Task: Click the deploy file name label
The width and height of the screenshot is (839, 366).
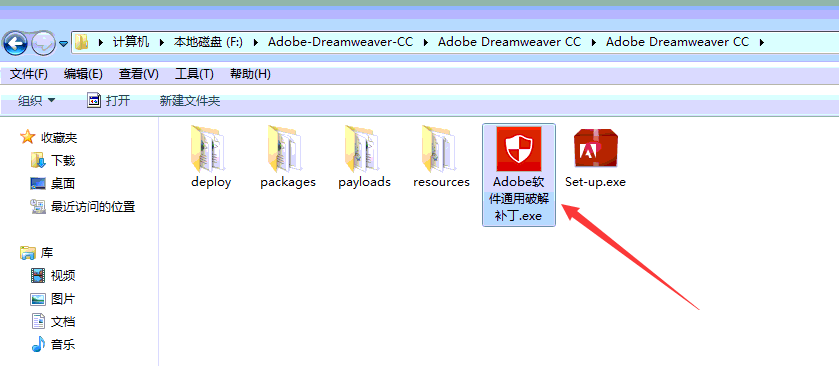Action: pos(211,182)
